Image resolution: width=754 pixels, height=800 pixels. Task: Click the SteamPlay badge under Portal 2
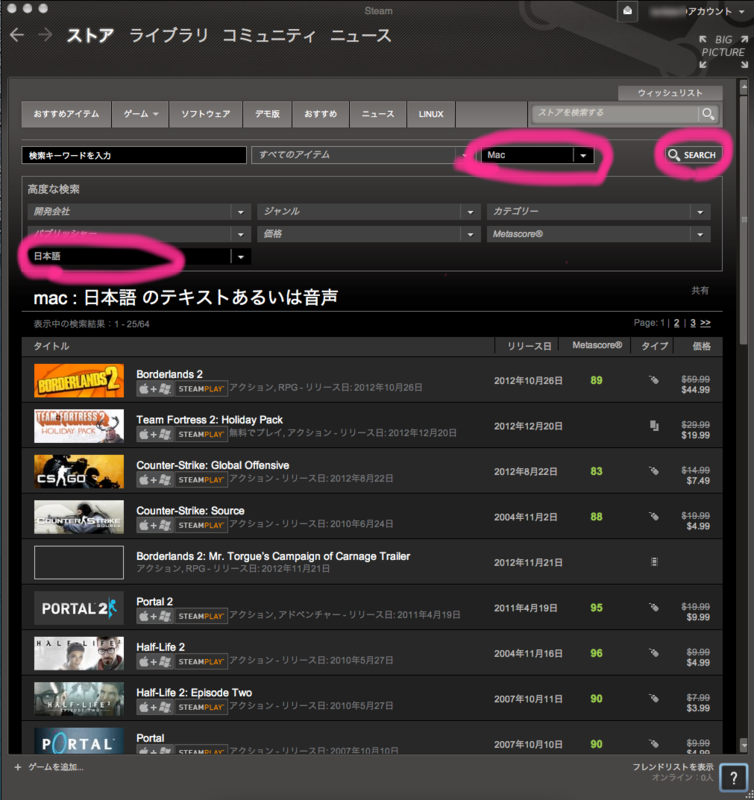point(201,616)
